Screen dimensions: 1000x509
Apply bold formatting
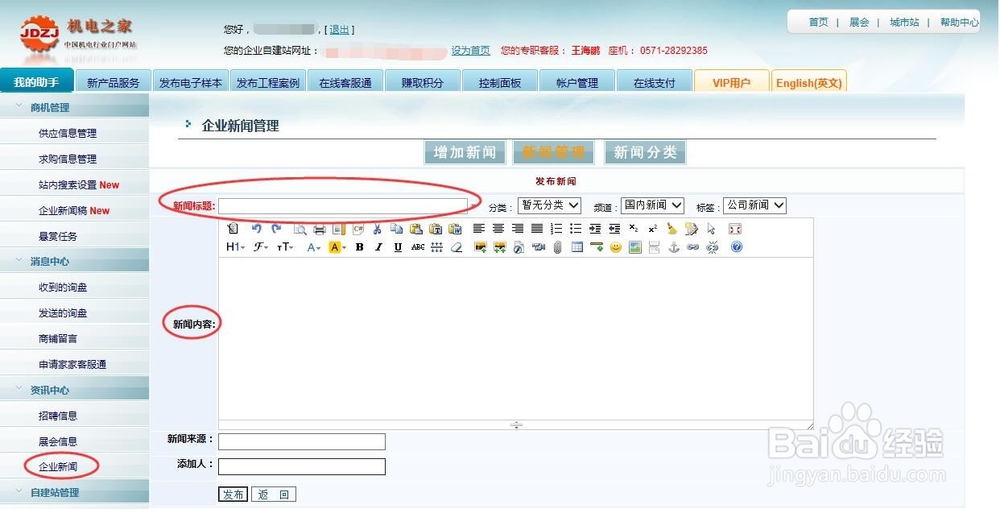click(360, 247)
